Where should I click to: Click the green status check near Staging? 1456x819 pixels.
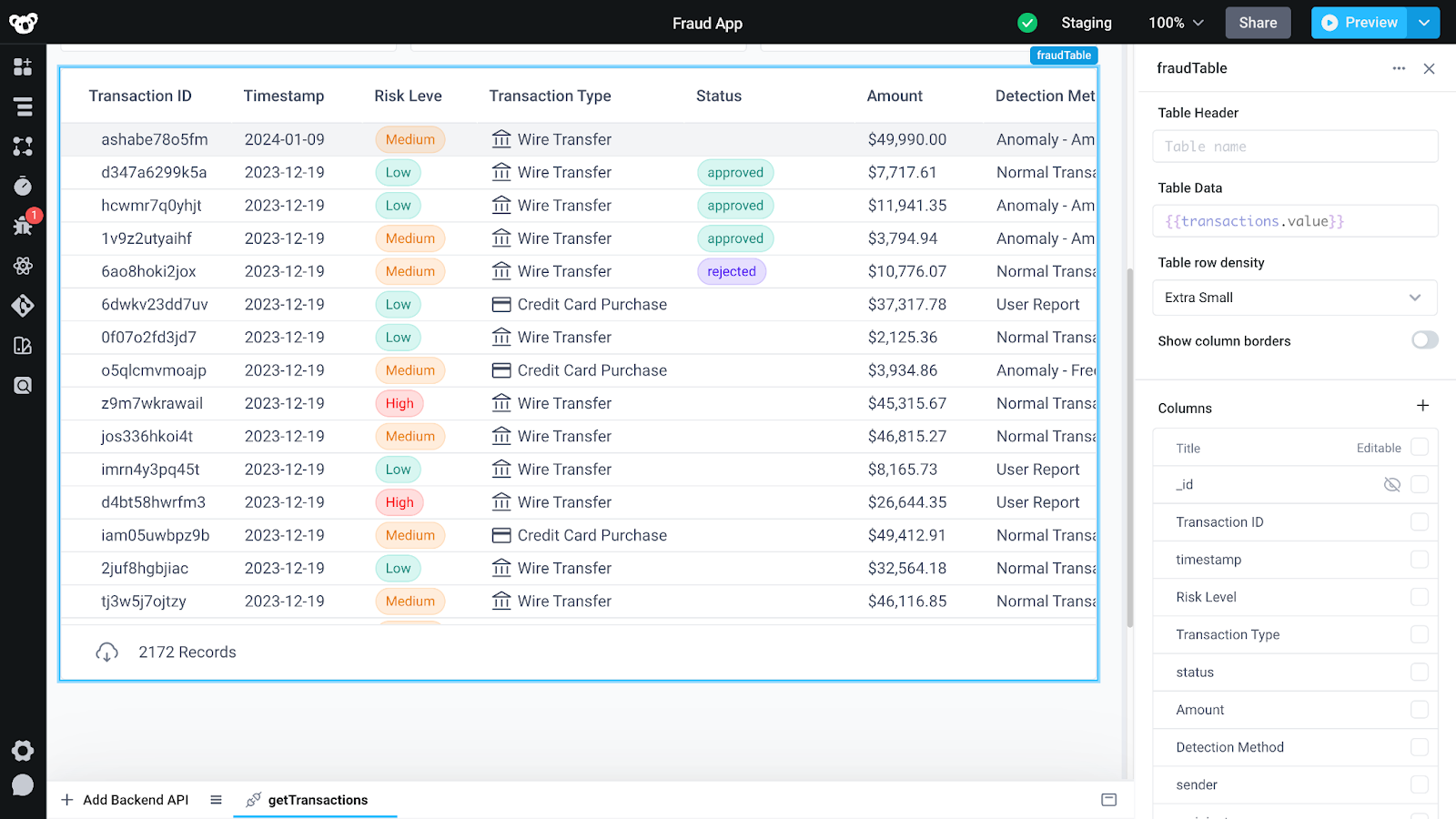tap(1027, 22)
